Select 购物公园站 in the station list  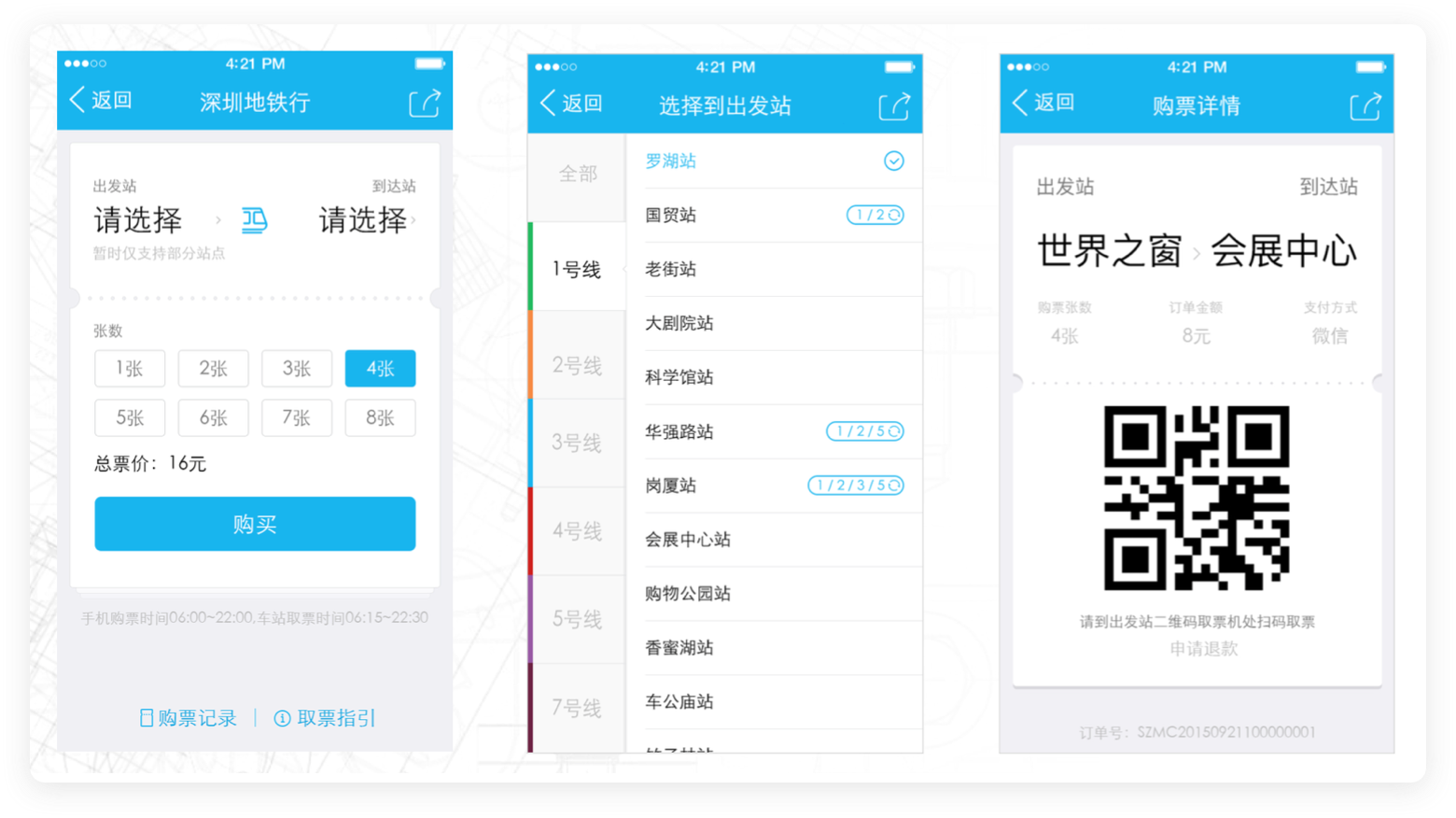tap(774, 594)
